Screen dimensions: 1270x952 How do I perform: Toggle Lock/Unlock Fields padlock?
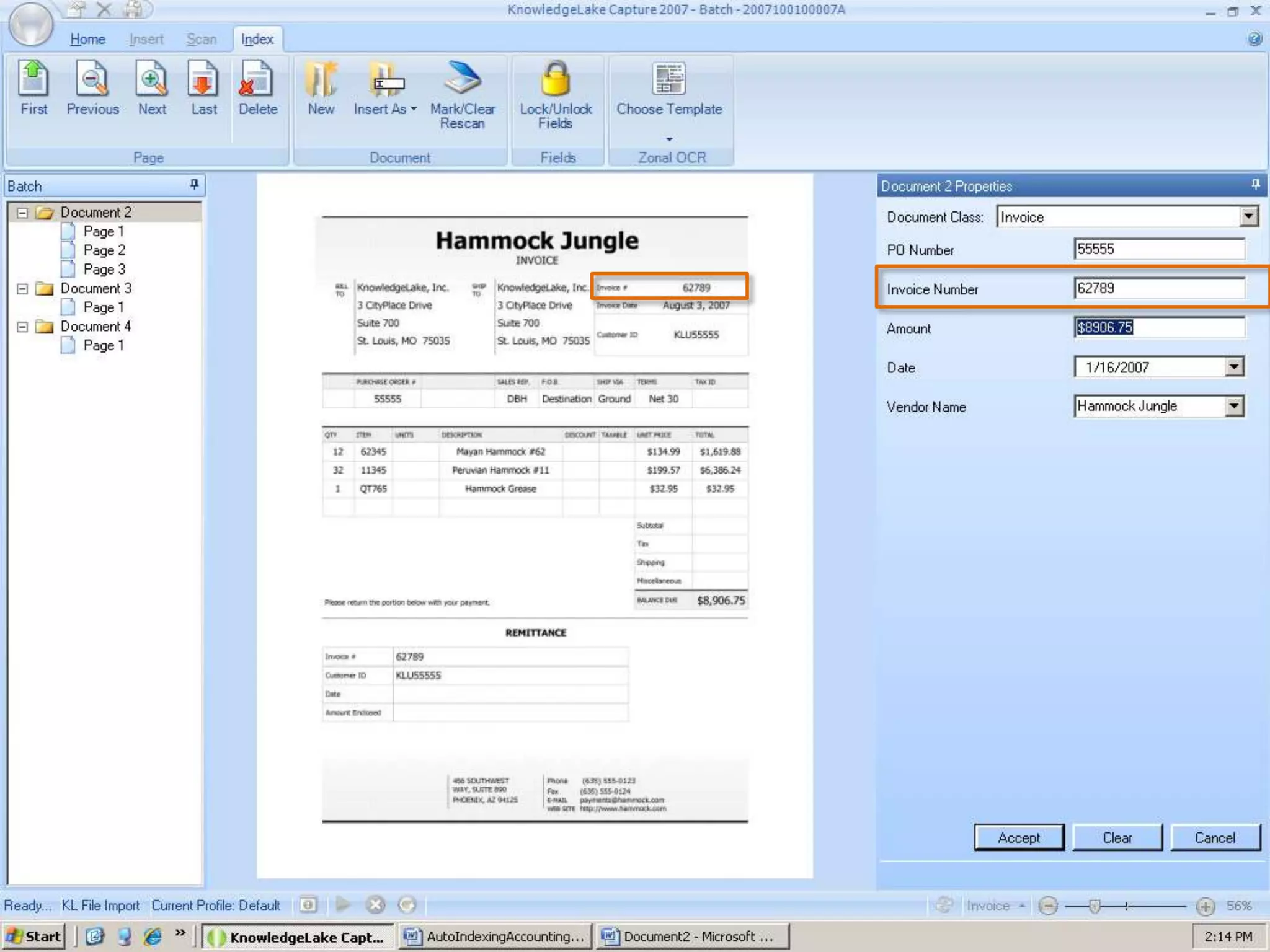[555, 79]
